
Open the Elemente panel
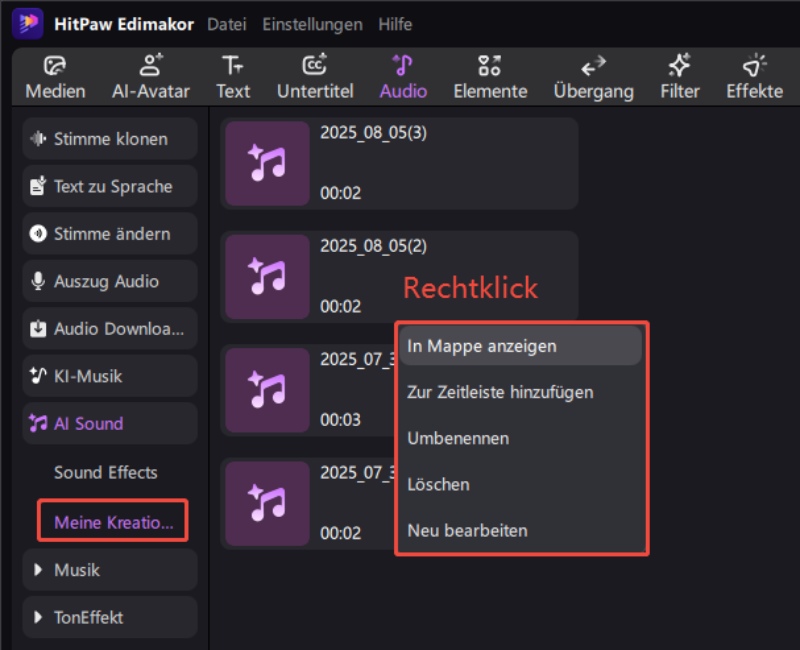tap(490, 78)
